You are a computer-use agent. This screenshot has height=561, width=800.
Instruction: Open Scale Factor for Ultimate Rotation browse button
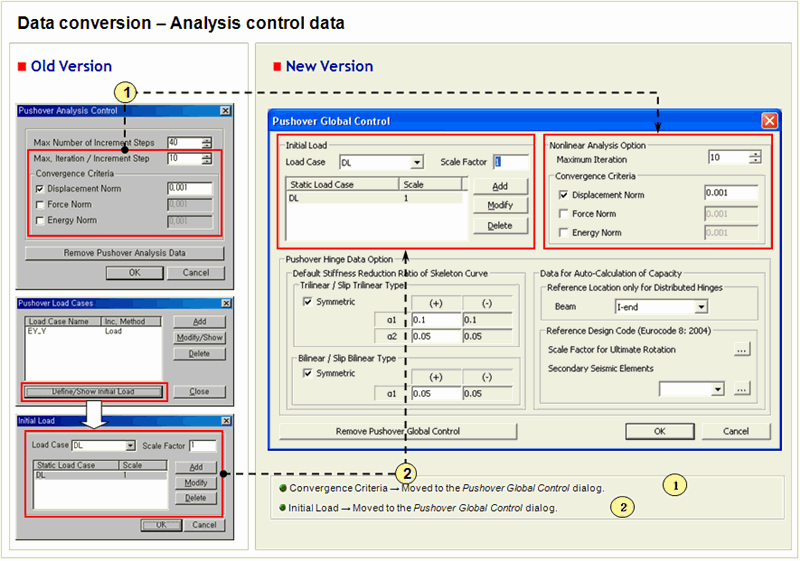click(741, 349)
